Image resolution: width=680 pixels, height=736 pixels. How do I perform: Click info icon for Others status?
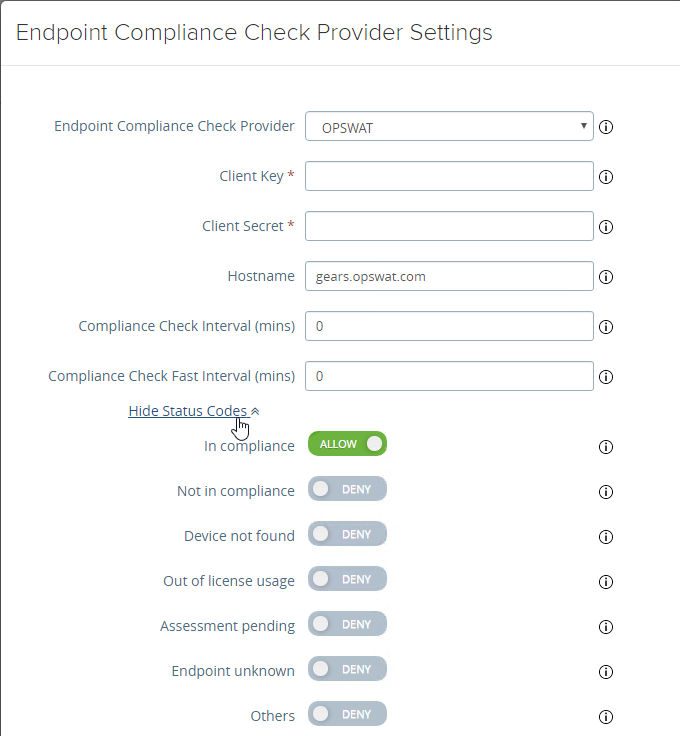[606, 717]
